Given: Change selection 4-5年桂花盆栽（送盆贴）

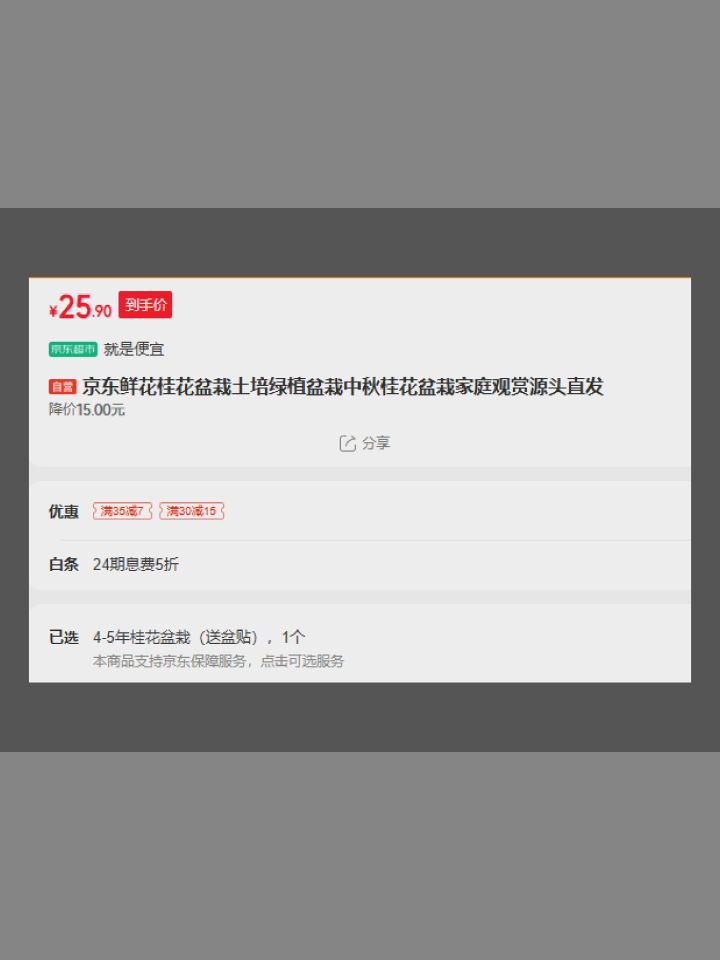Looking at the screenshot, I should [176, 637].
